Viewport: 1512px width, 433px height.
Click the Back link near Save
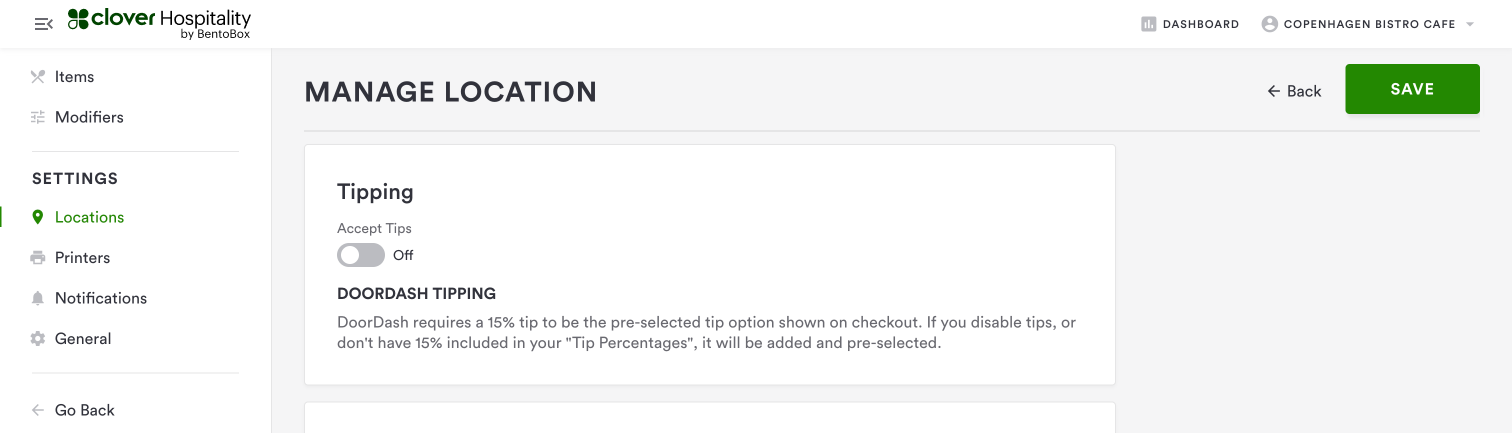pos(1294,91)
